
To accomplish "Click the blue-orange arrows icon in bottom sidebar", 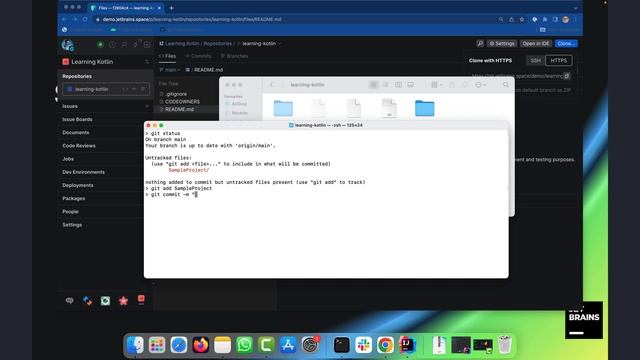I will click(87, 301).
